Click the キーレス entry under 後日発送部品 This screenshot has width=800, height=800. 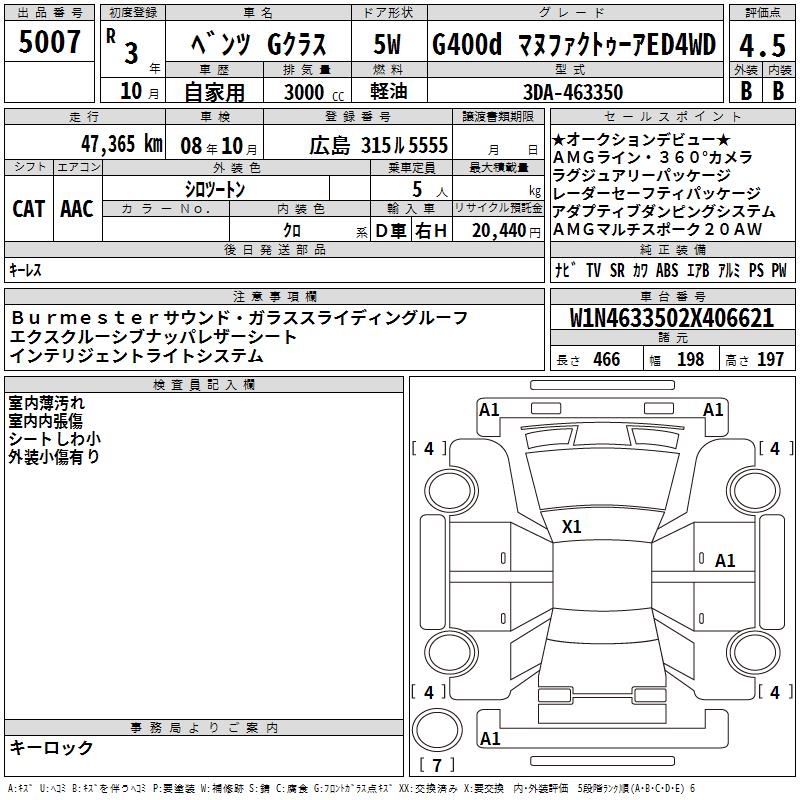26,270
